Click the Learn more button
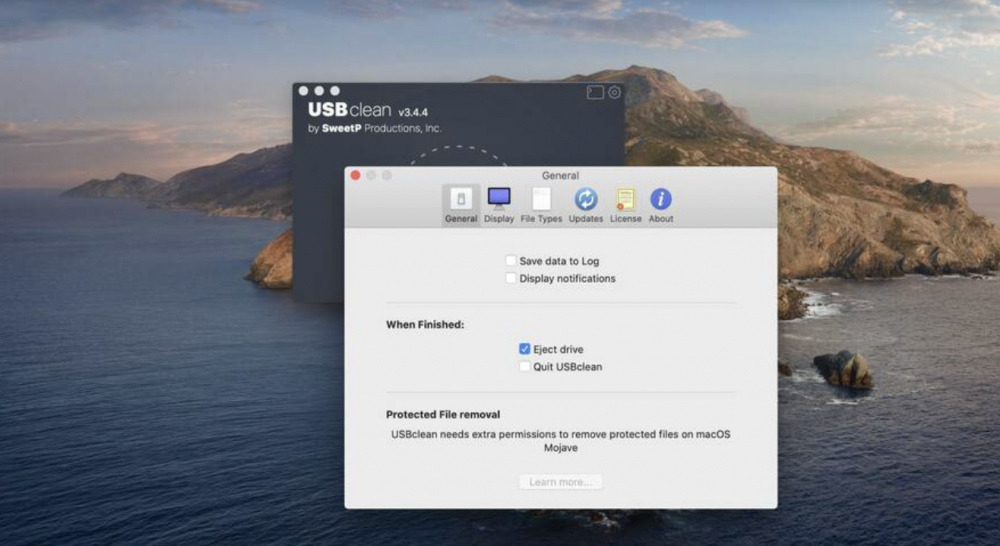Image resolution: width=1000 pixels, height=546 pixels. coord(561,482)
